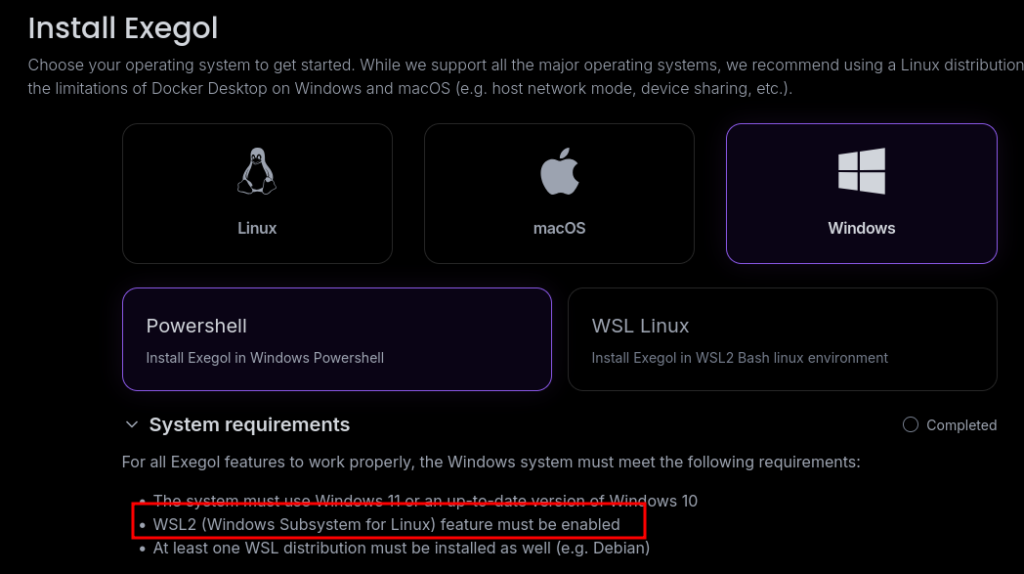This screenshot has width=1024, height=574.
Task: Click the 'For all Exegol features' sentence
Action: [x=491, y=462]
